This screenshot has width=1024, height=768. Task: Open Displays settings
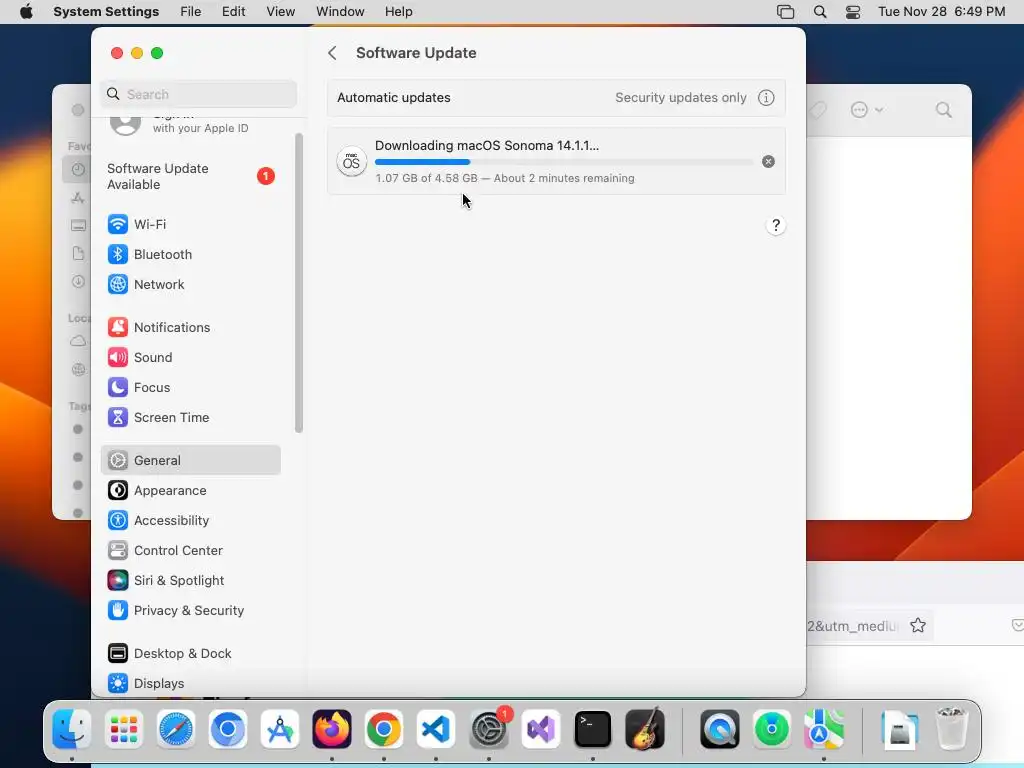191,684
